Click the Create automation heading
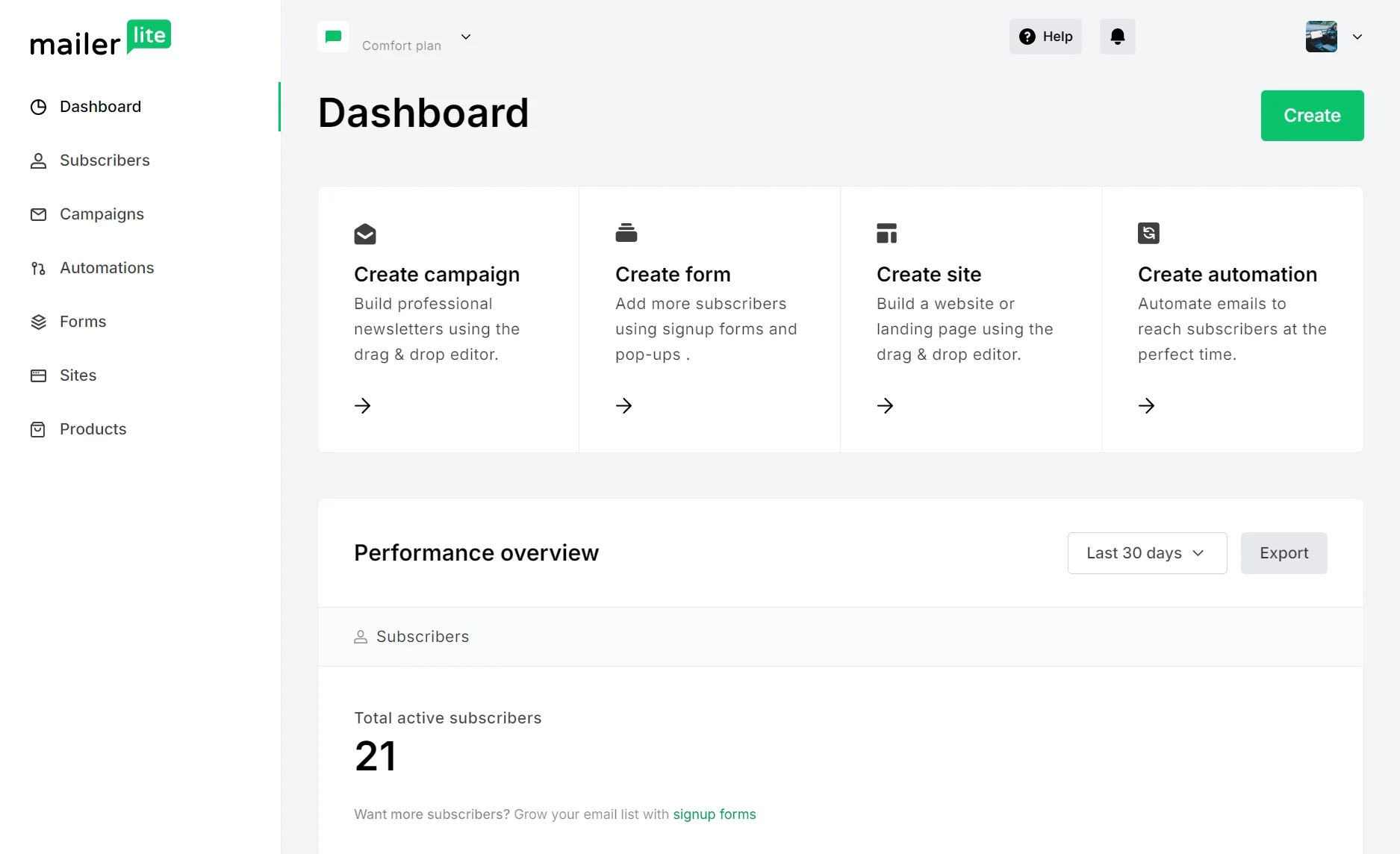Viewport: 1400px width, 854px height. point(1228,275)
